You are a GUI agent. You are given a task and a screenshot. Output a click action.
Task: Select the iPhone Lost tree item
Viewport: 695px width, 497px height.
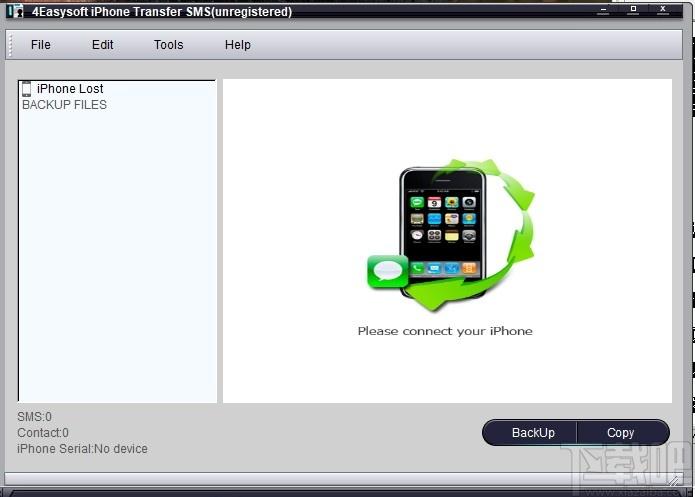(x=70, y=89)
